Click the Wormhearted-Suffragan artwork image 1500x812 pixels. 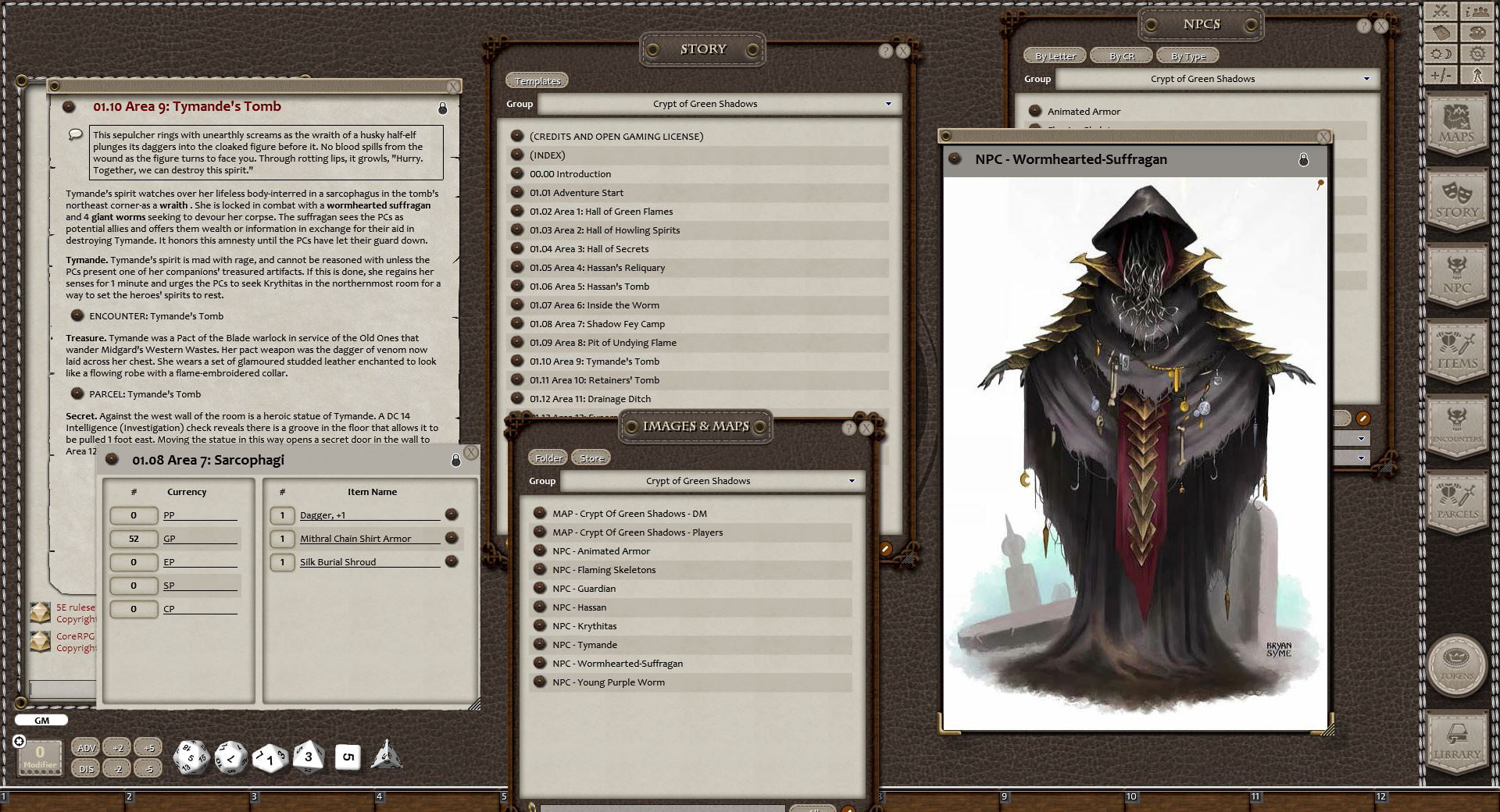point(1135,453)
